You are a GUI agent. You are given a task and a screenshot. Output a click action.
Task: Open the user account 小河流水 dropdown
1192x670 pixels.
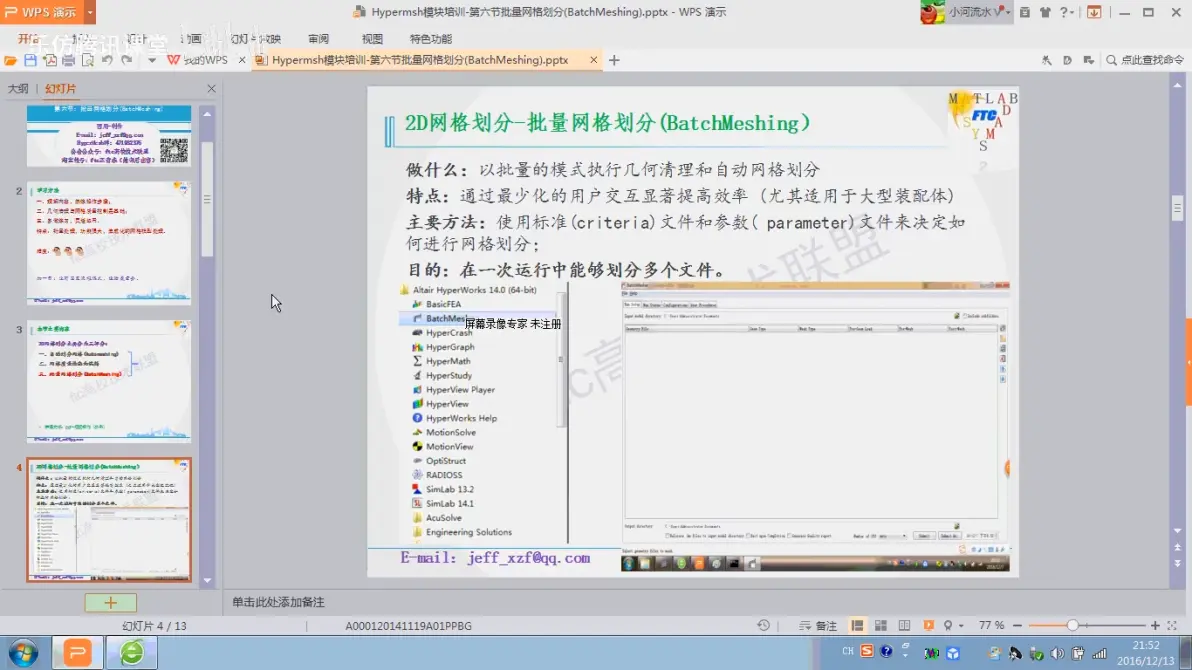tap(979, 12)
